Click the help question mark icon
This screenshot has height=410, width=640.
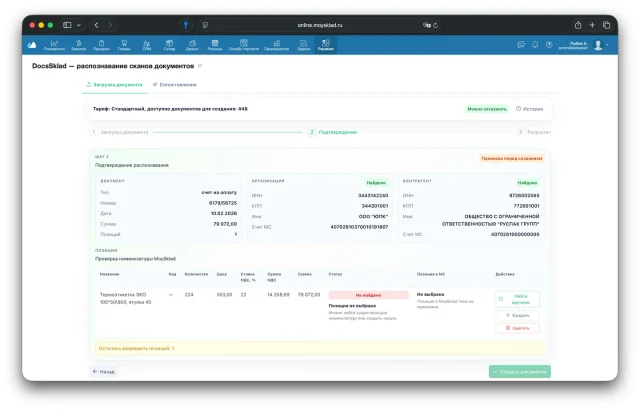click(x=549, y=45)
